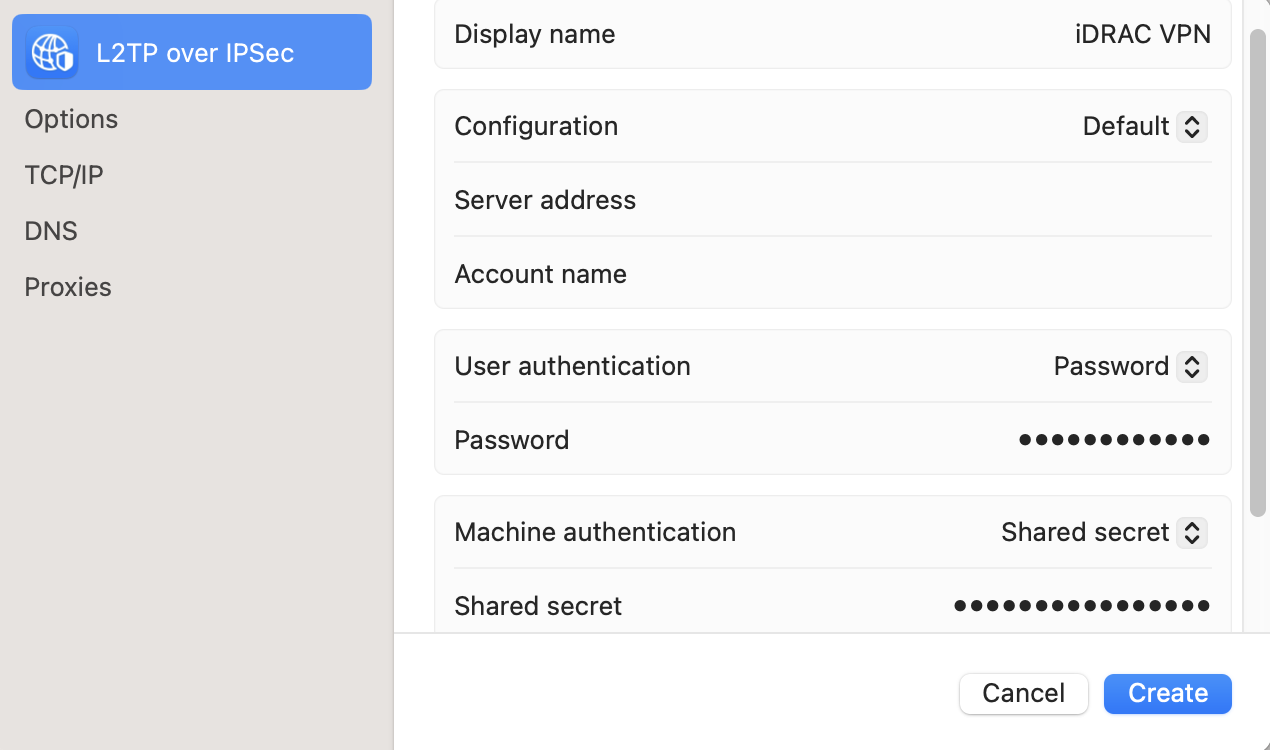
Task: Click the vertical scrollbar thumb
Action: tap(1258, 272)
